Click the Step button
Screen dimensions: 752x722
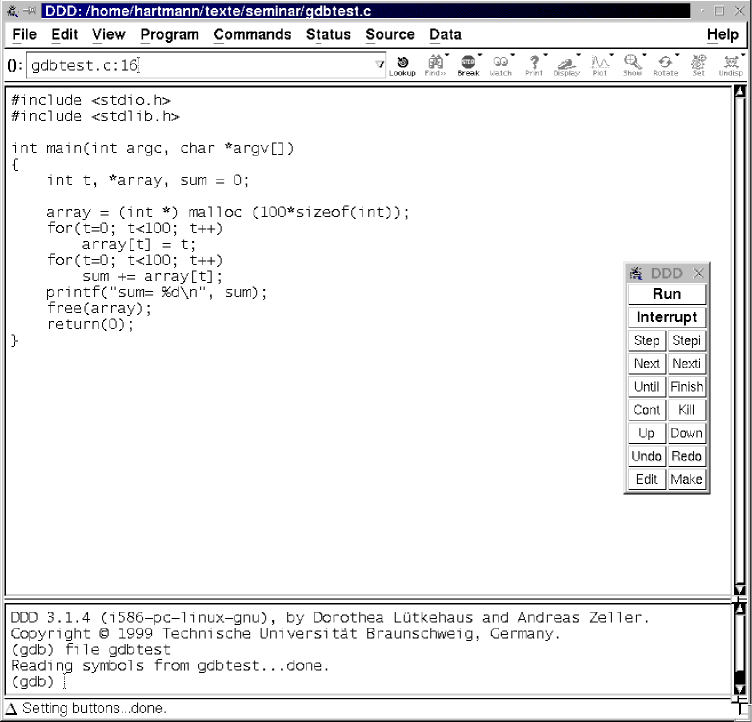tap(646, 341)
